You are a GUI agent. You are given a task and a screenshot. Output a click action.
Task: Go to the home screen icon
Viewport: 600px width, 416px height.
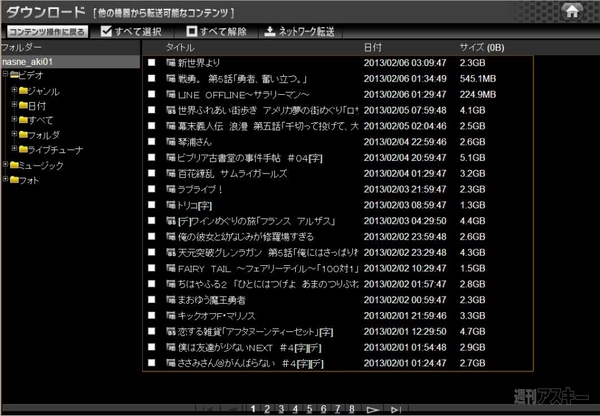pyautogui.click(x=572, y=11)
